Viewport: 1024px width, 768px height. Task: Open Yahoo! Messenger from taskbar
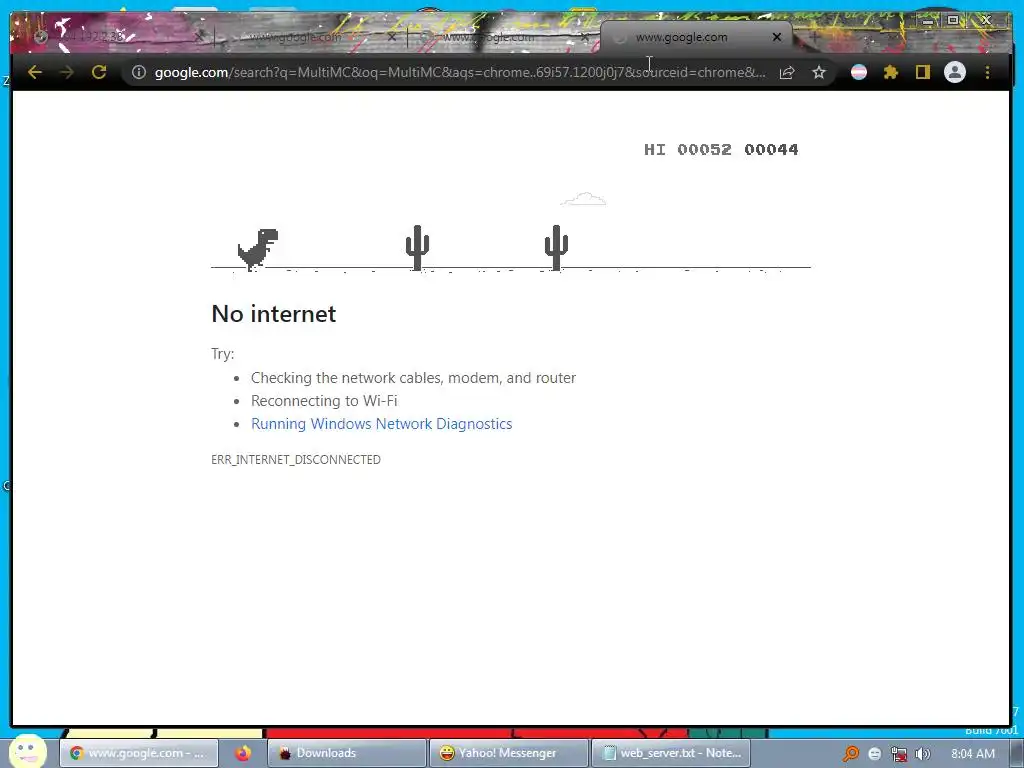pyautogui.click(x=508, y=753)
